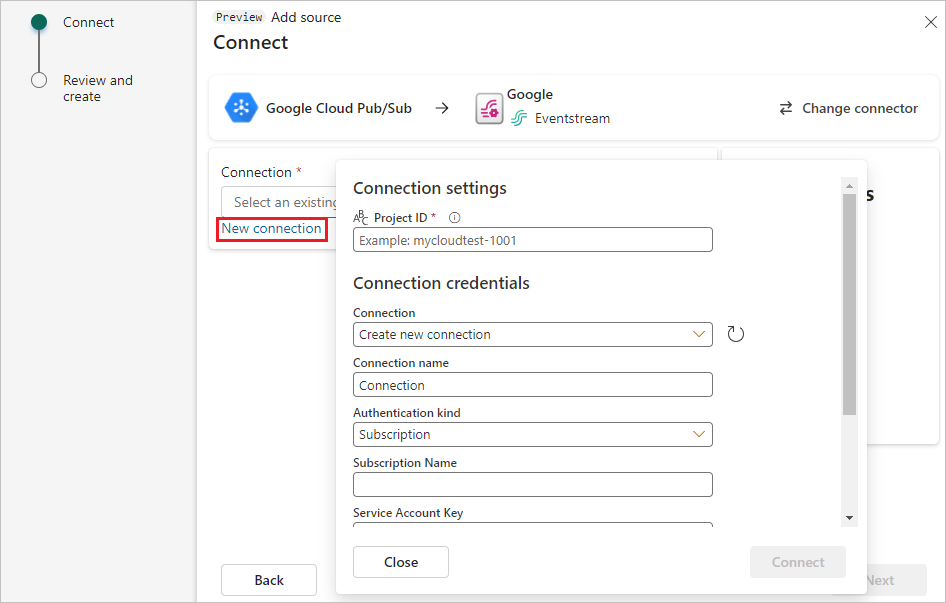
Task: Select the Review and create step circle
Action: click(37, 80)
